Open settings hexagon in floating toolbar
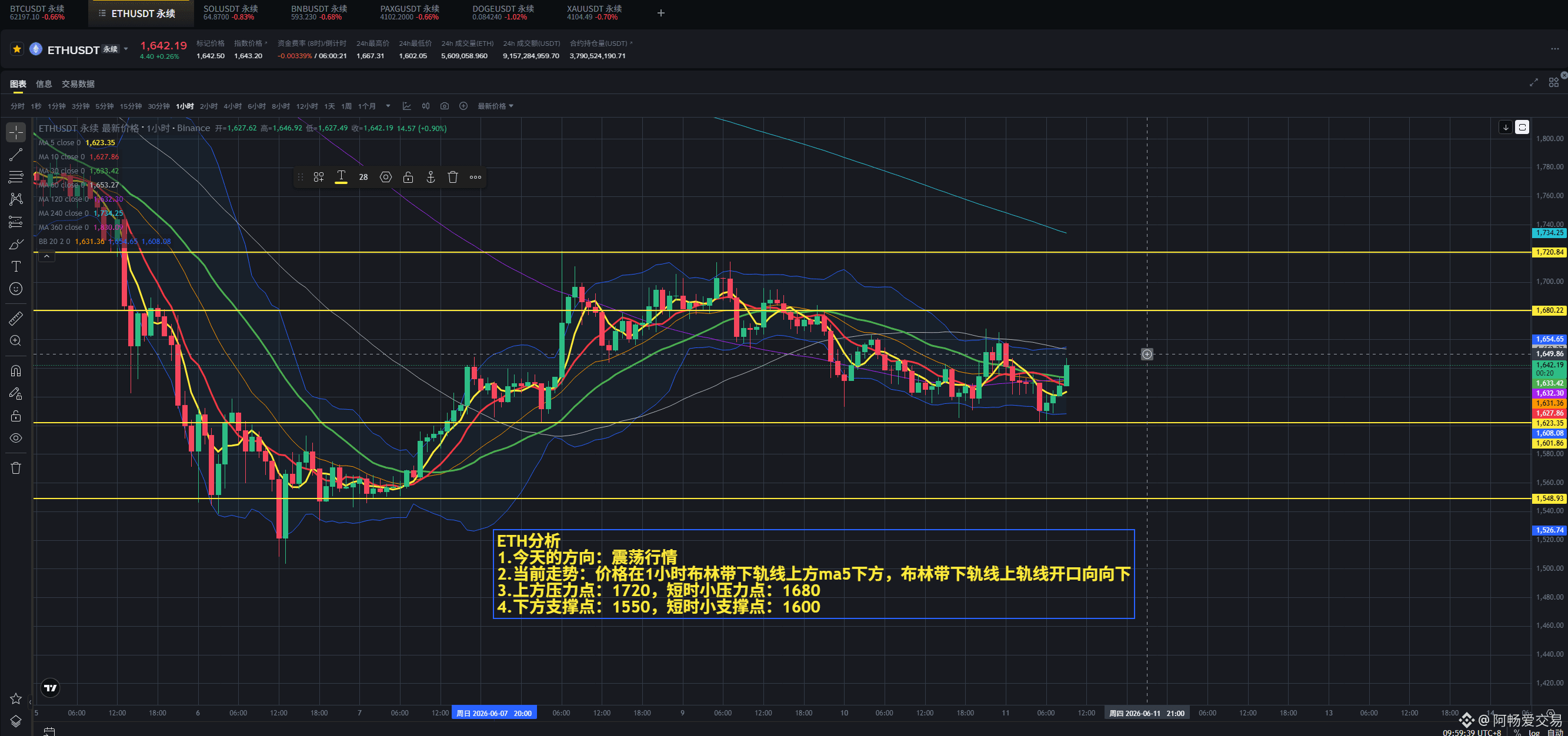The width and height of the screenshot is (1568, 736). [x=386, y=177]
